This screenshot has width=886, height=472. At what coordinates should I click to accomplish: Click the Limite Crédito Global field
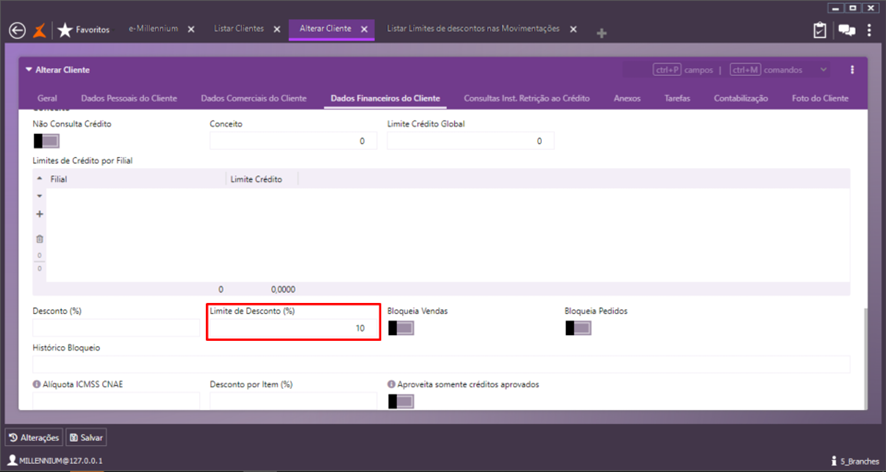(470, 141)
